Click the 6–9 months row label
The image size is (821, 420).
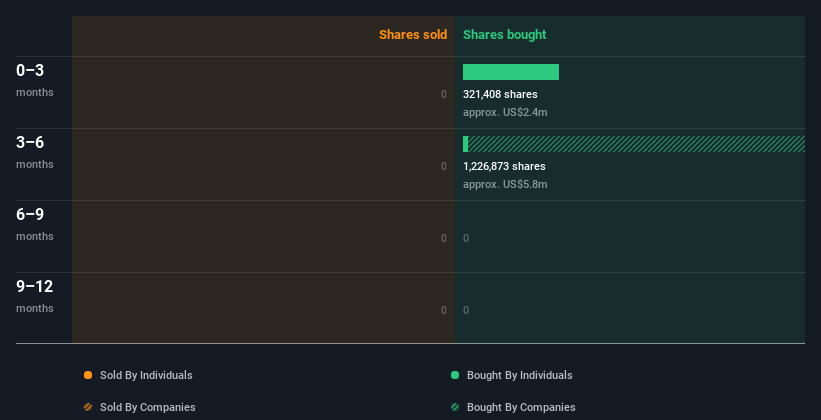click(x=35, y=224)
